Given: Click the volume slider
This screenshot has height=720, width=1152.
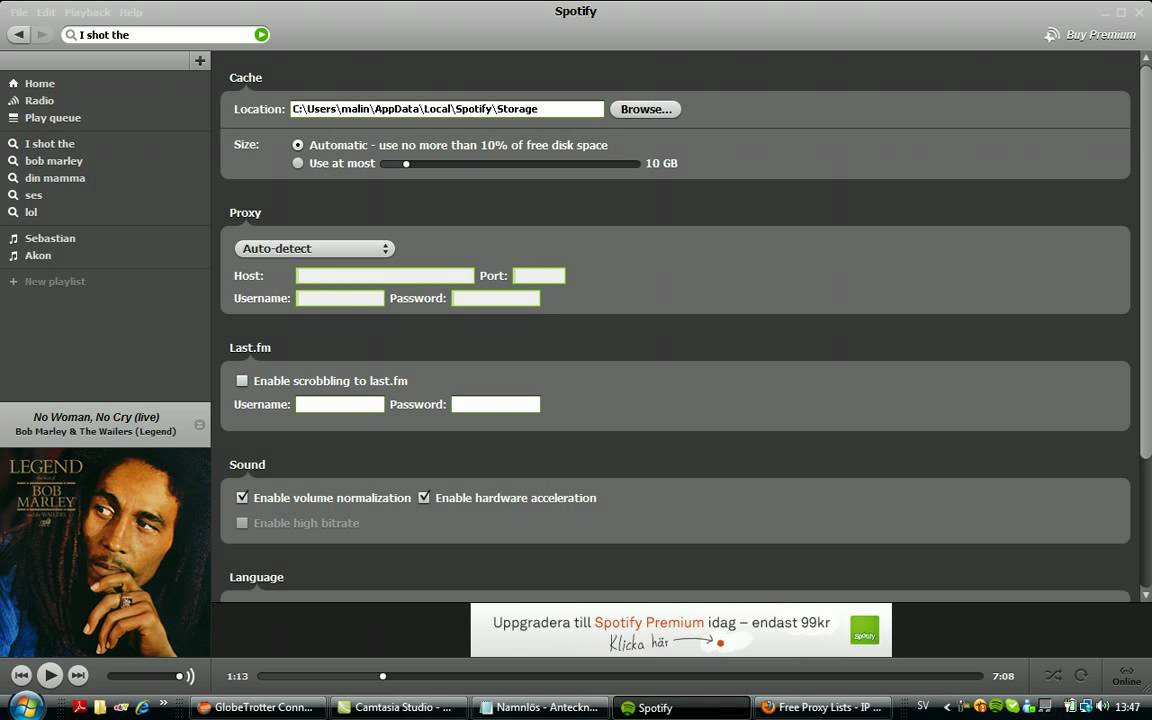Looking at the screenshot, I should tap(145, 676).
